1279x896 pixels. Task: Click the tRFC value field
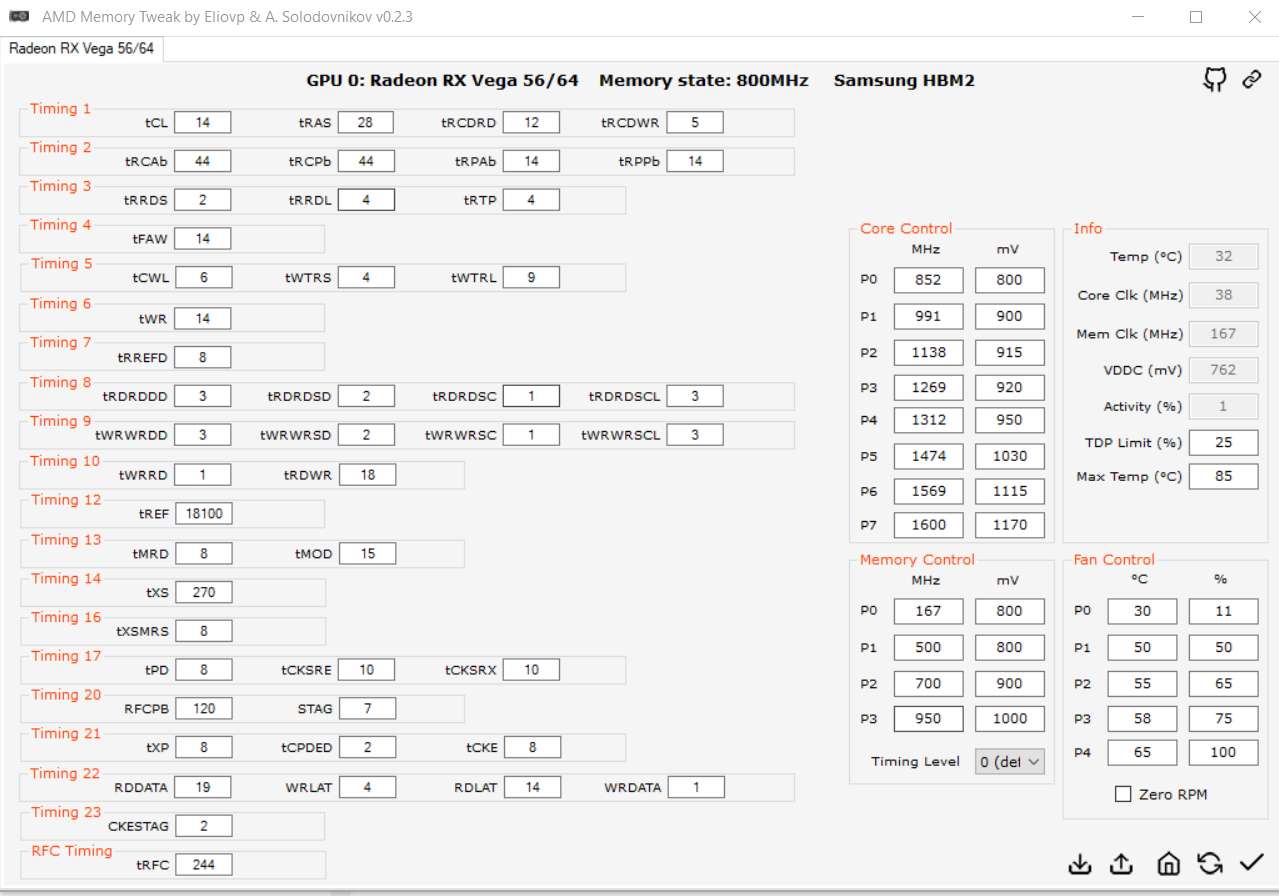coord(204,865)
